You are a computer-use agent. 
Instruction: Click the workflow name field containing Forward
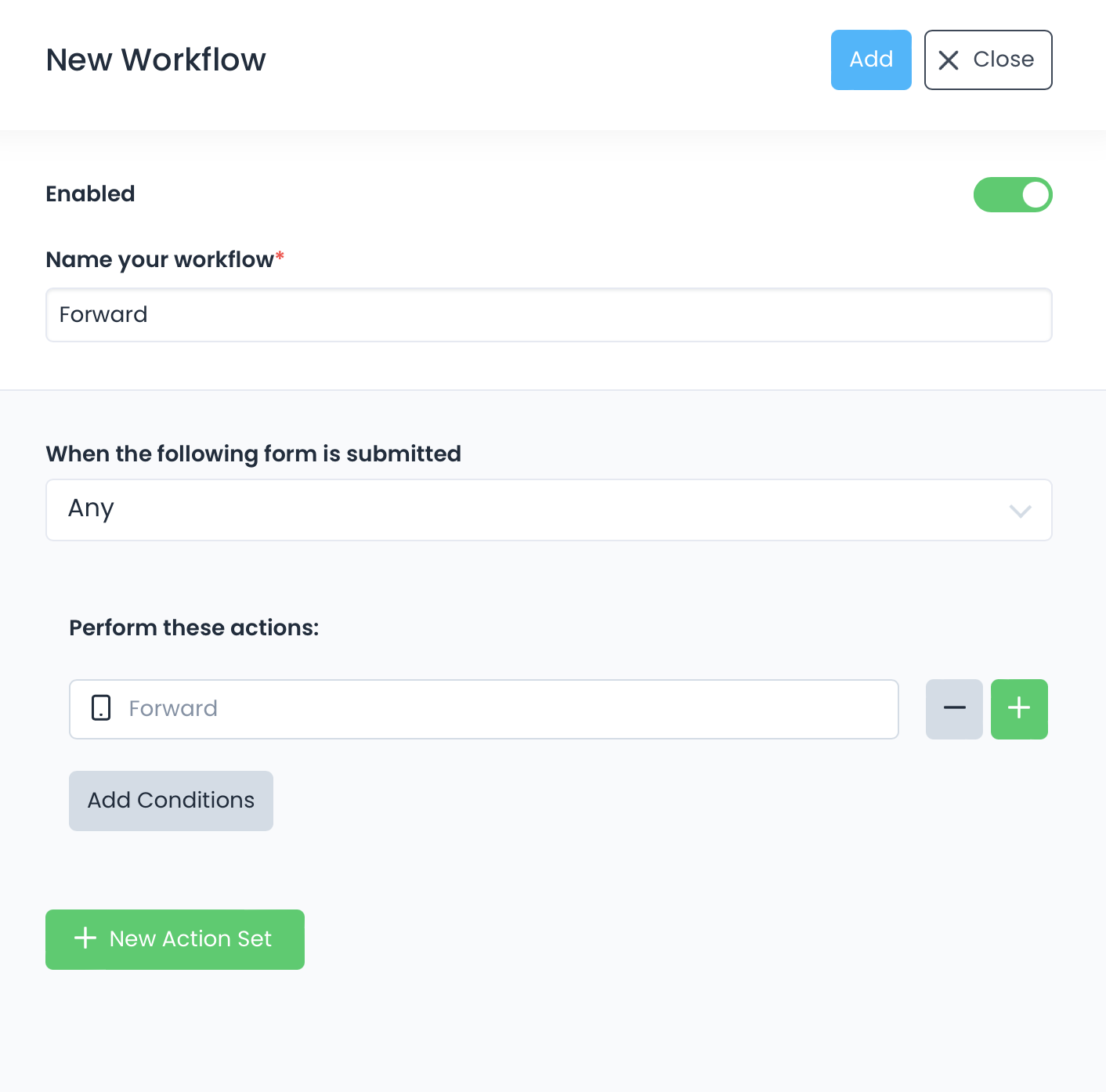click(548, 315)
